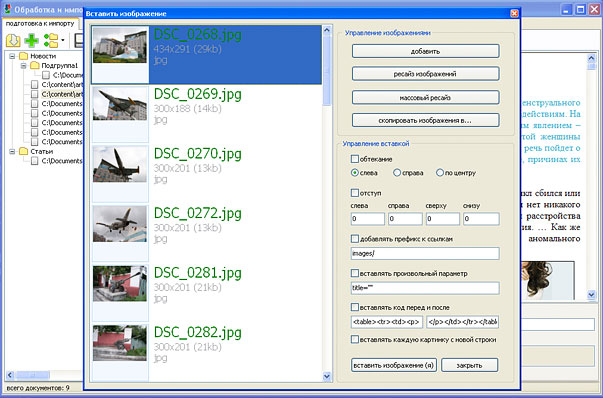Click вставить изображение (я) button
The image size is (603, 398).
click(x=394, y=365)
